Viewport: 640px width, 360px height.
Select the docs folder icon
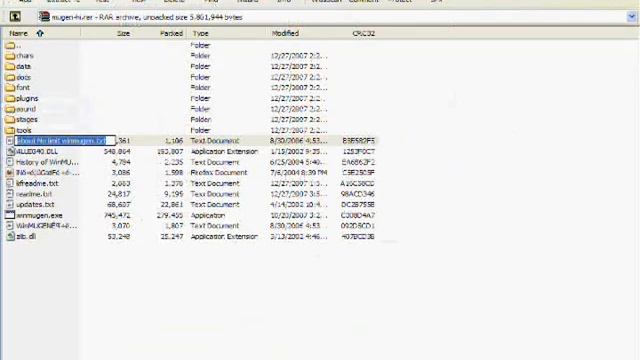click(10, 77)
